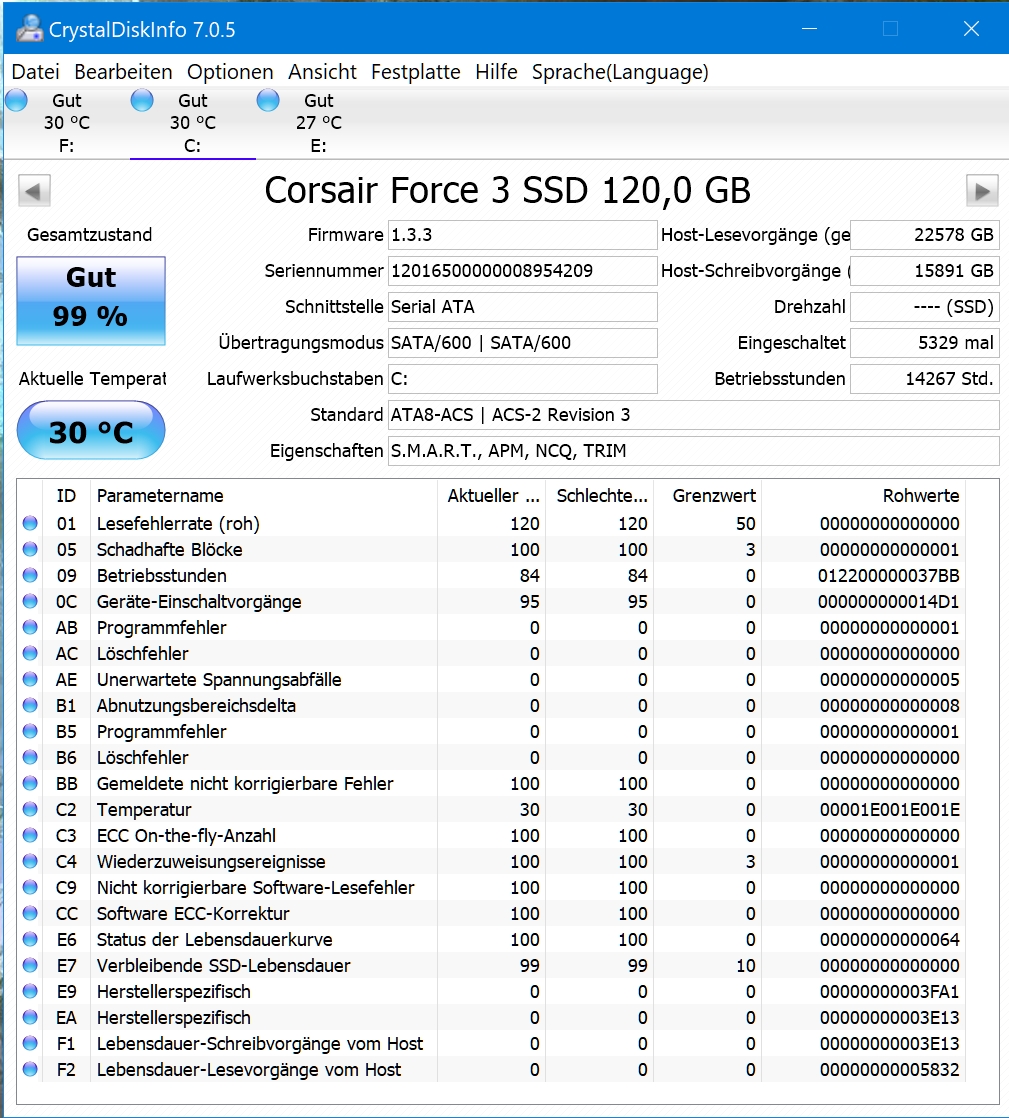Open the Ansicht menu
Viewport: 1009px width, 1118px height.
coord(322,72)
